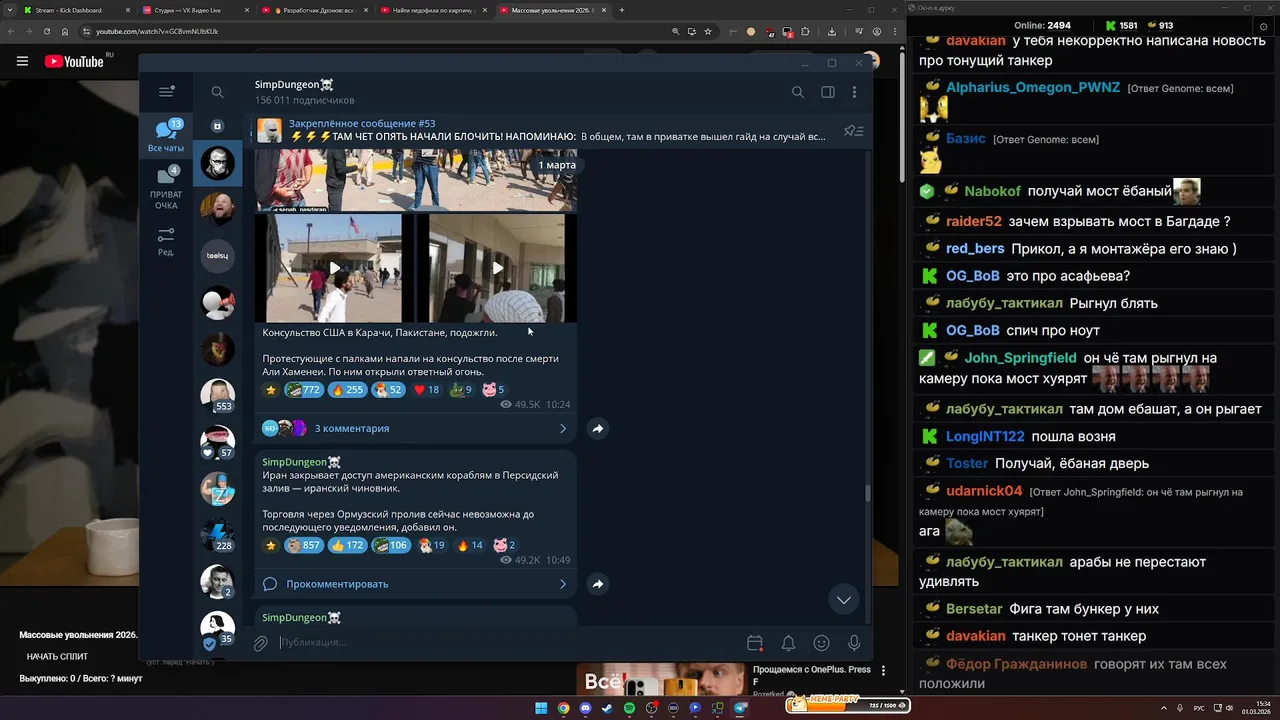Open browser tab search dropdown arrow
Viewport: 1280px width, 720px height.
coord(8,10)
